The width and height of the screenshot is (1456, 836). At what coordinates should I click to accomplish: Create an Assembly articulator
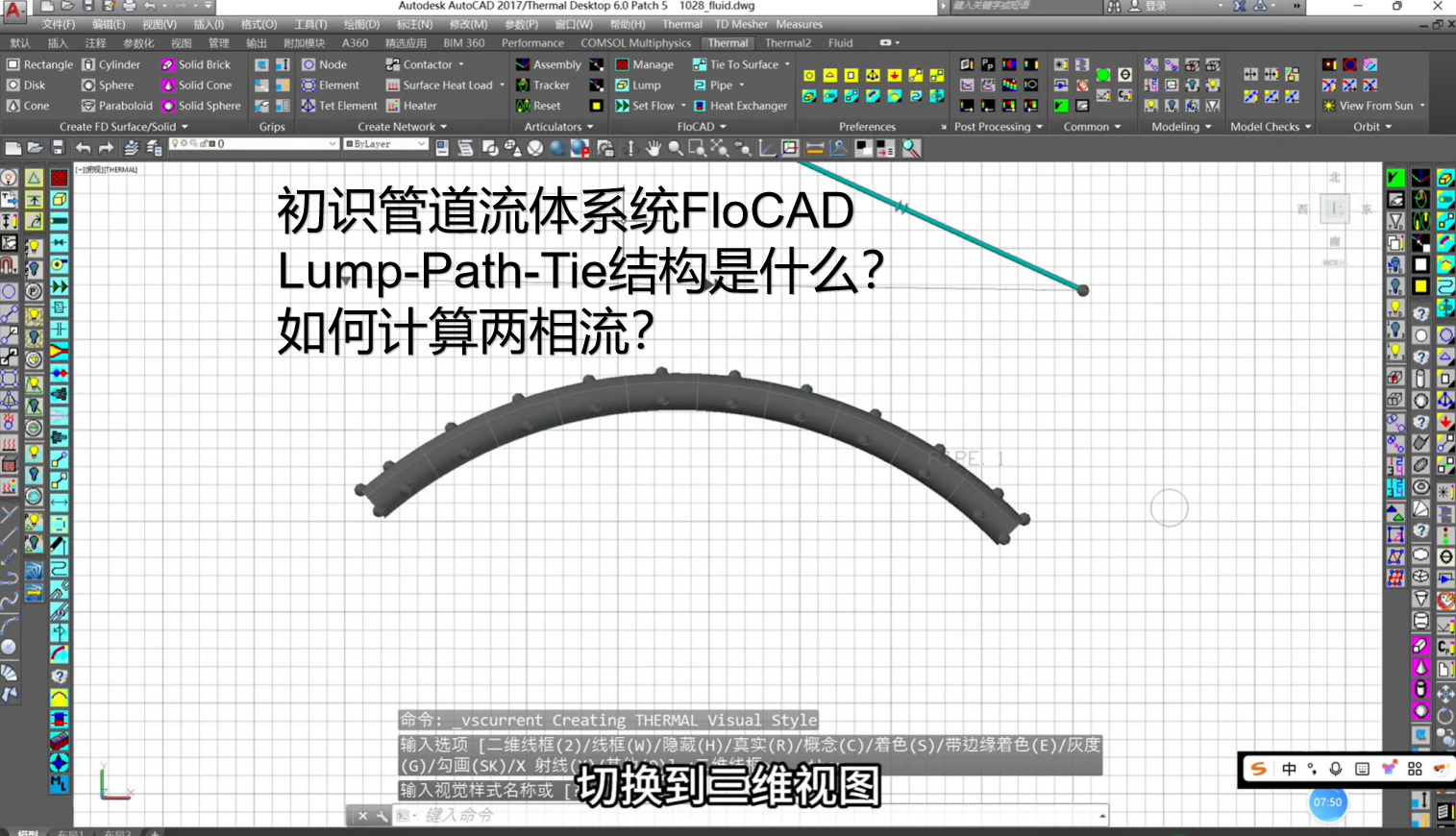(x=548, y=64)
